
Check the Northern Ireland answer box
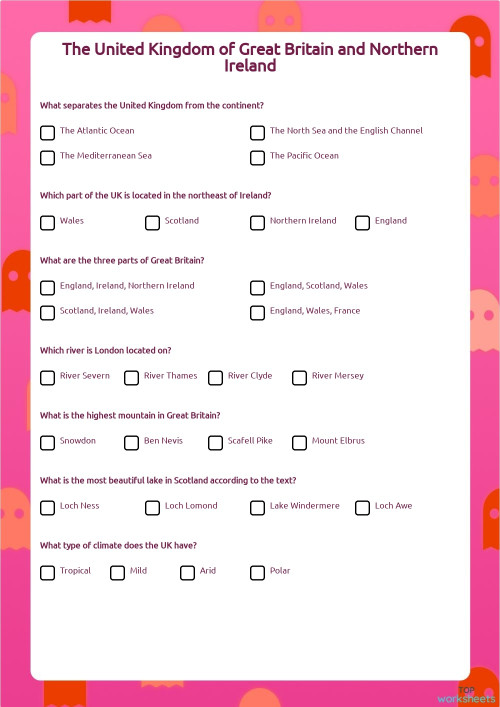coord(257,223)
